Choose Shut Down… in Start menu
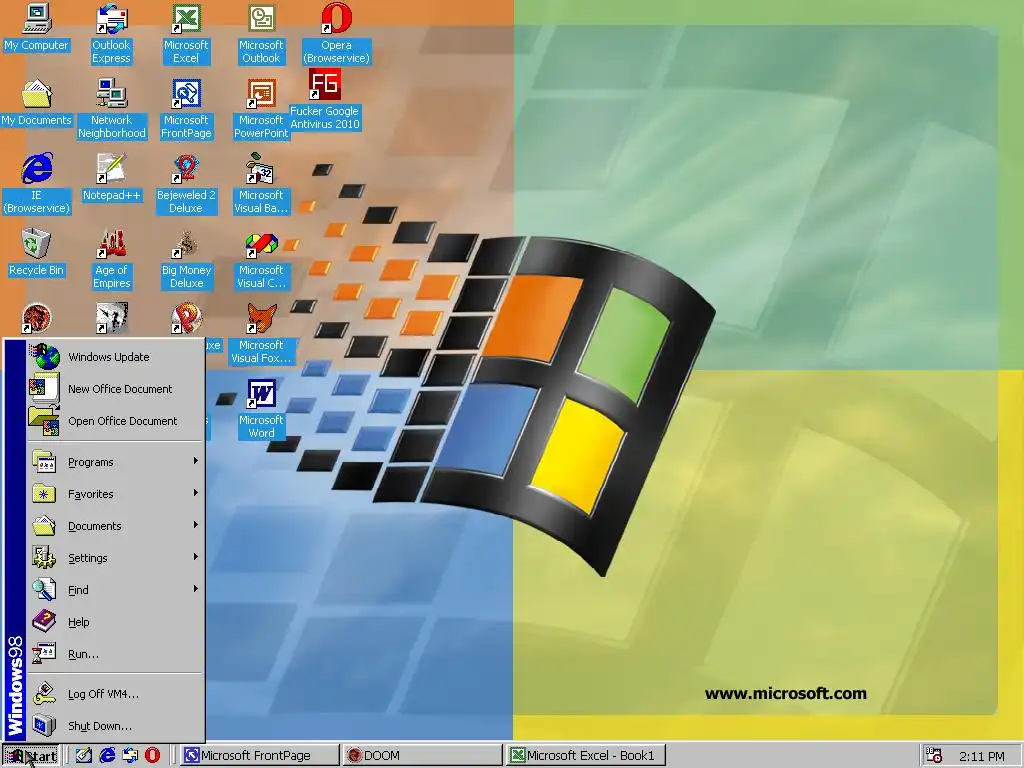This screenshot has height=768, width=1024. click(x=116, y=726)
